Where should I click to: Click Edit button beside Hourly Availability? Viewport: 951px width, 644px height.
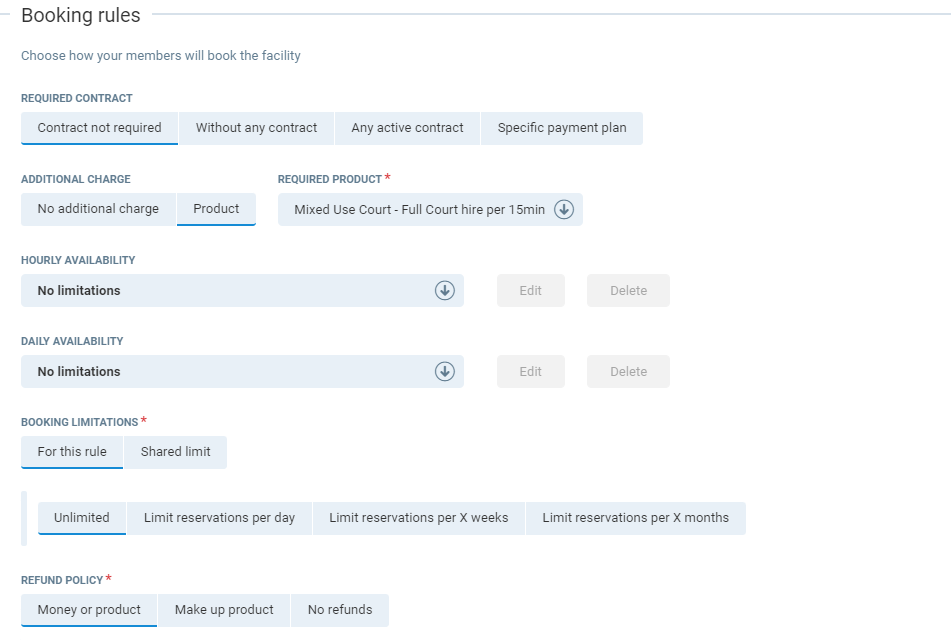coord(530,291)
